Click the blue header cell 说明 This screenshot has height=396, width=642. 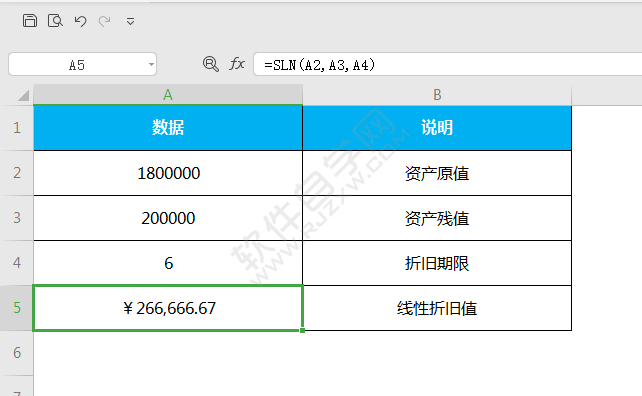pyautogui.click(x=437, y=128)
